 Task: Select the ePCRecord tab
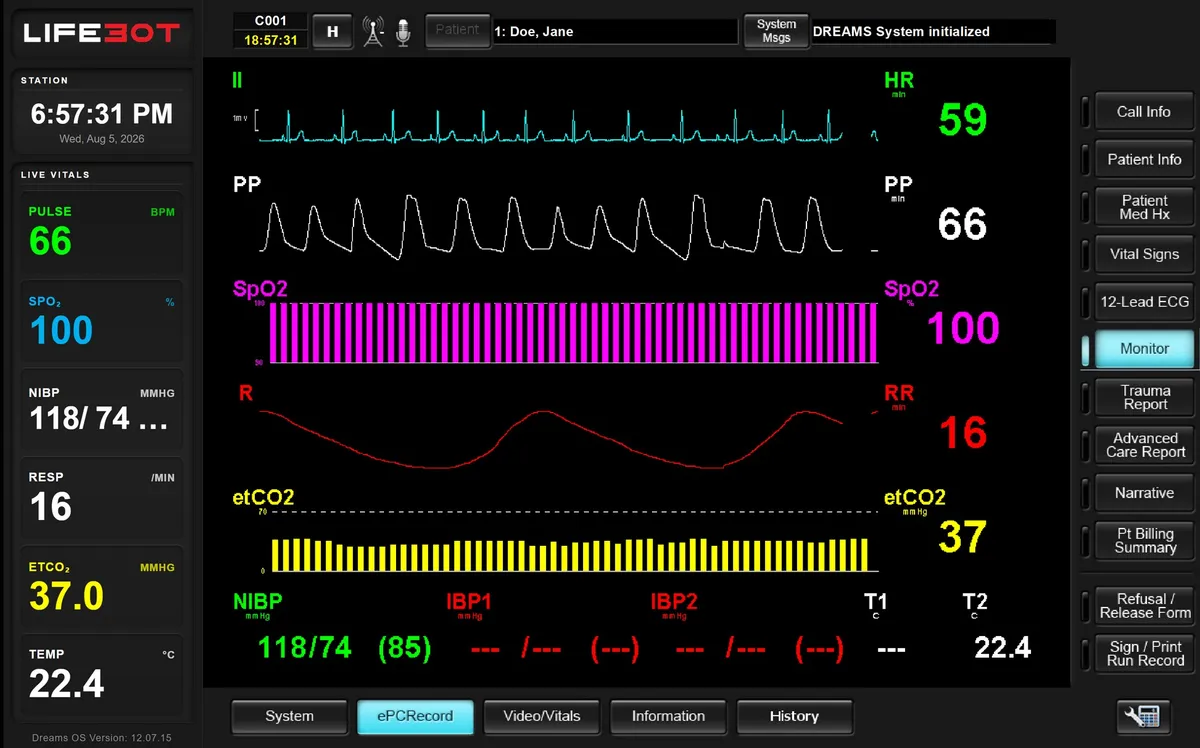(x=415, y=716)
